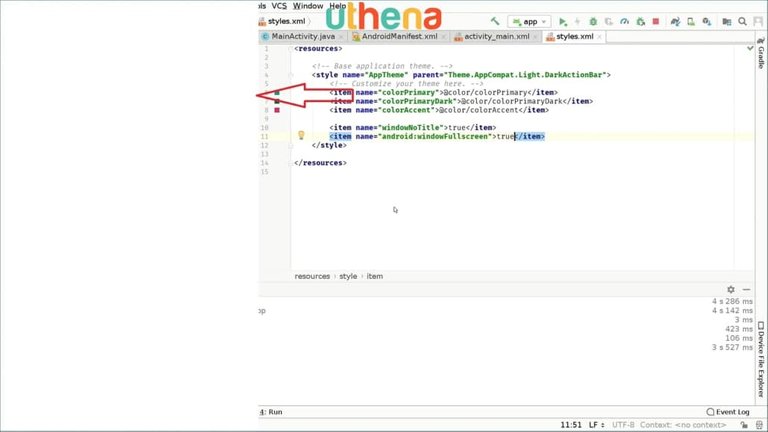The height and width of the screenshot is (432, 768).
Task: Close the AndroidManifest.xml tab
Action: tap(443, 37)
